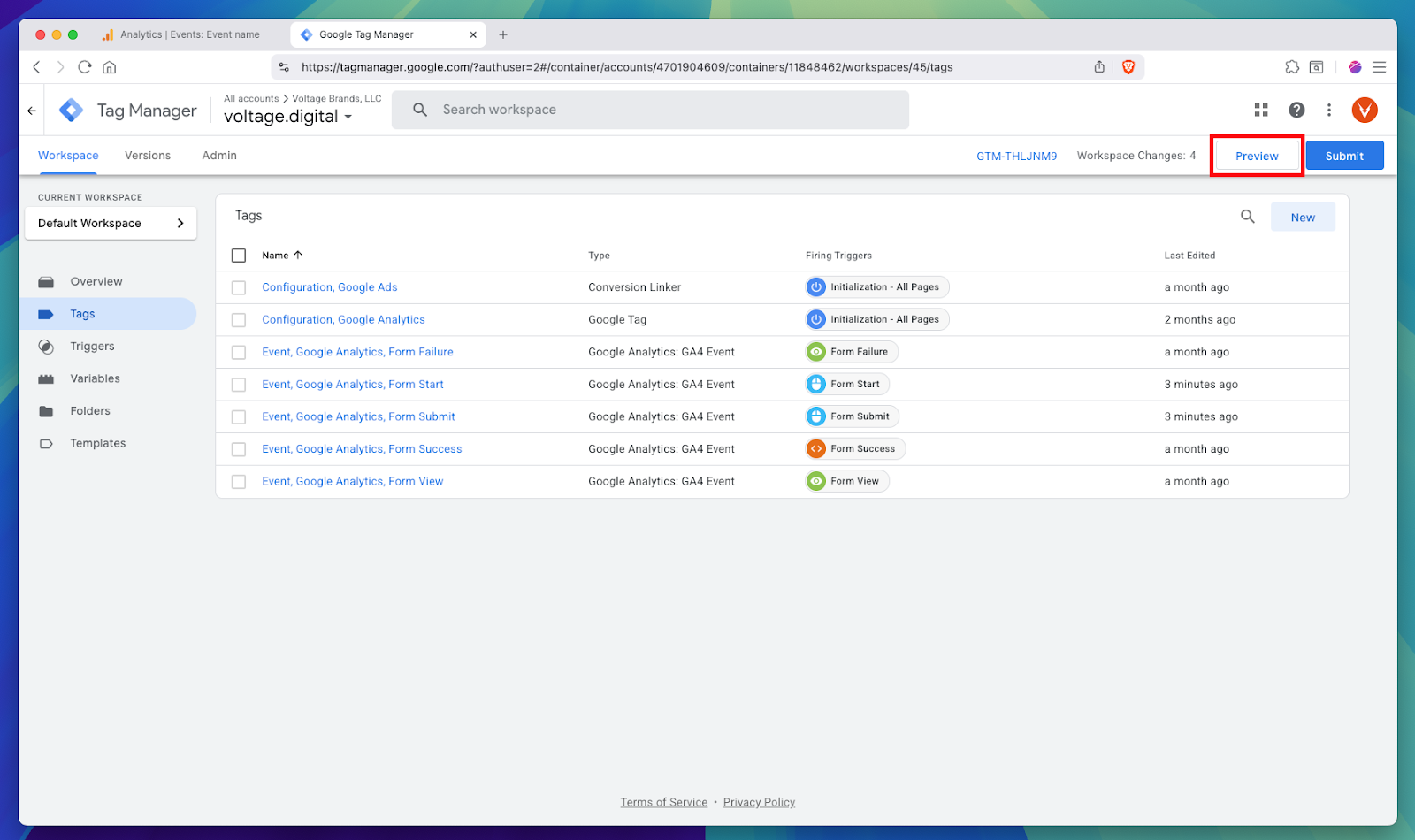The width and height of the screenshot is (1415, 840).
Task: Open Workspace Changes: 4
Action: click(x=1136, y=156)
